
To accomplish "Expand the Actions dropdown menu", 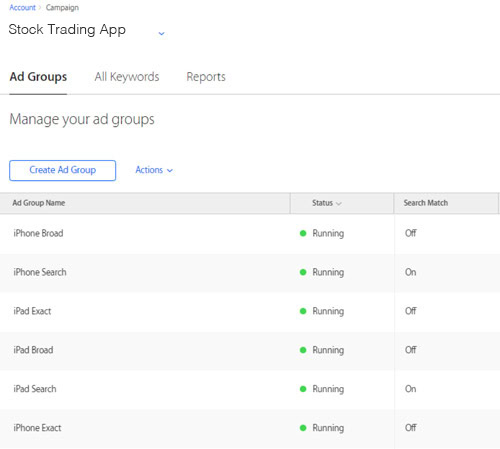I will click(x=154, y=170).
